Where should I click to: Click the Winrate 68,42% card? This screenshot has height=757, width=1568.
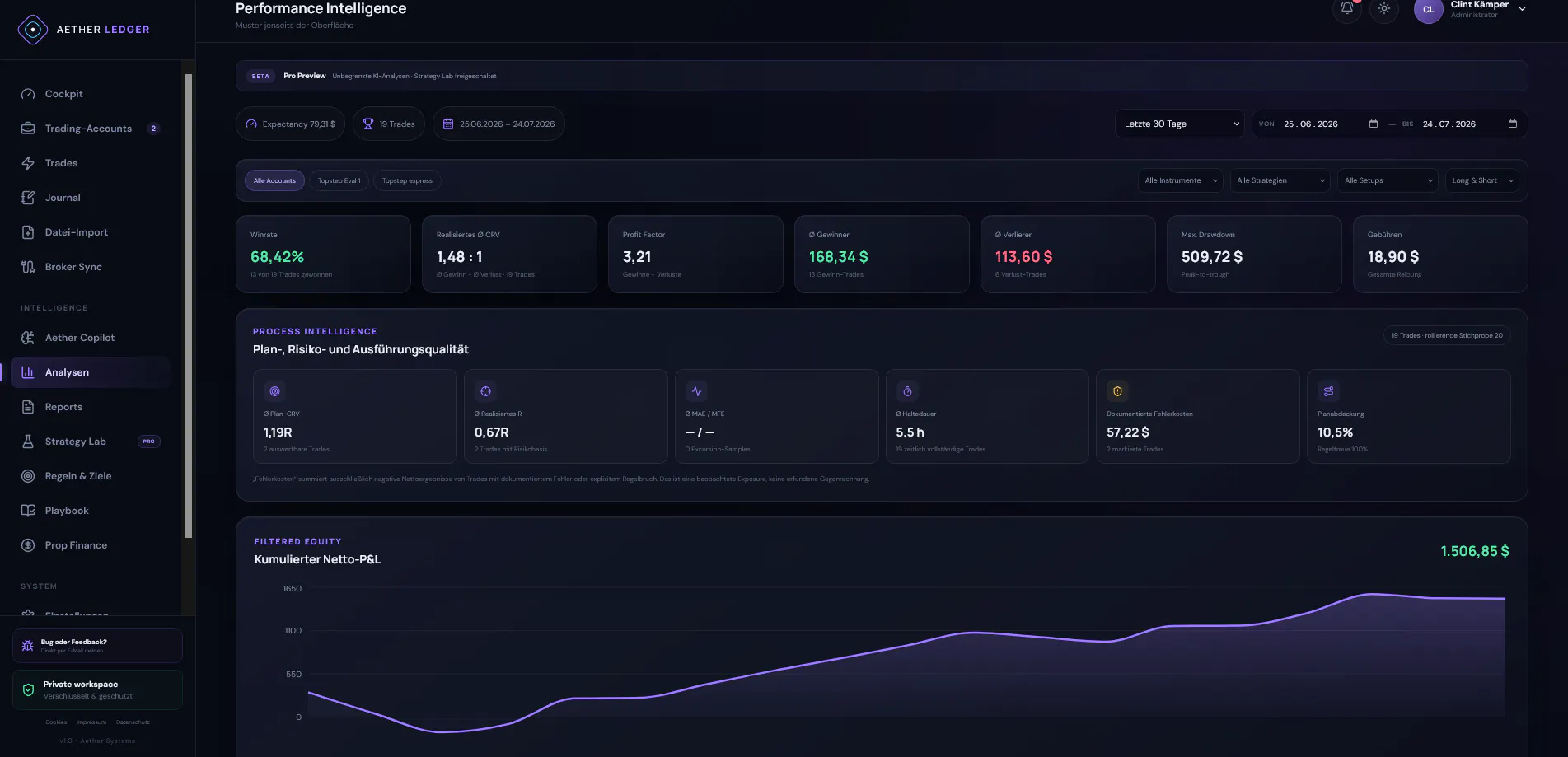click(323, 255)
